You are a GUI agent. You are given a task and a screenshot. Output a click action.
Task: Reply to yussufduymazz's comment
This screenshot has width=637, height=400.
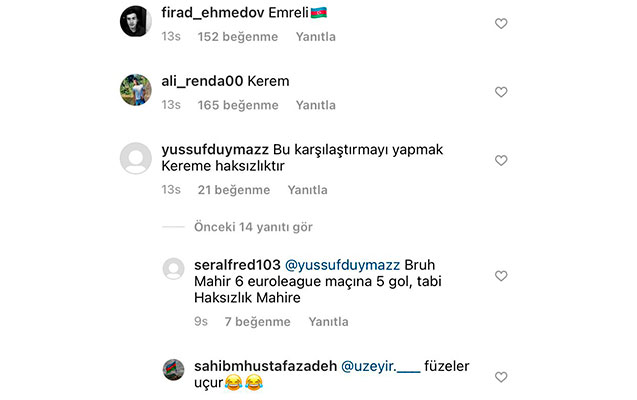(308, 190)
